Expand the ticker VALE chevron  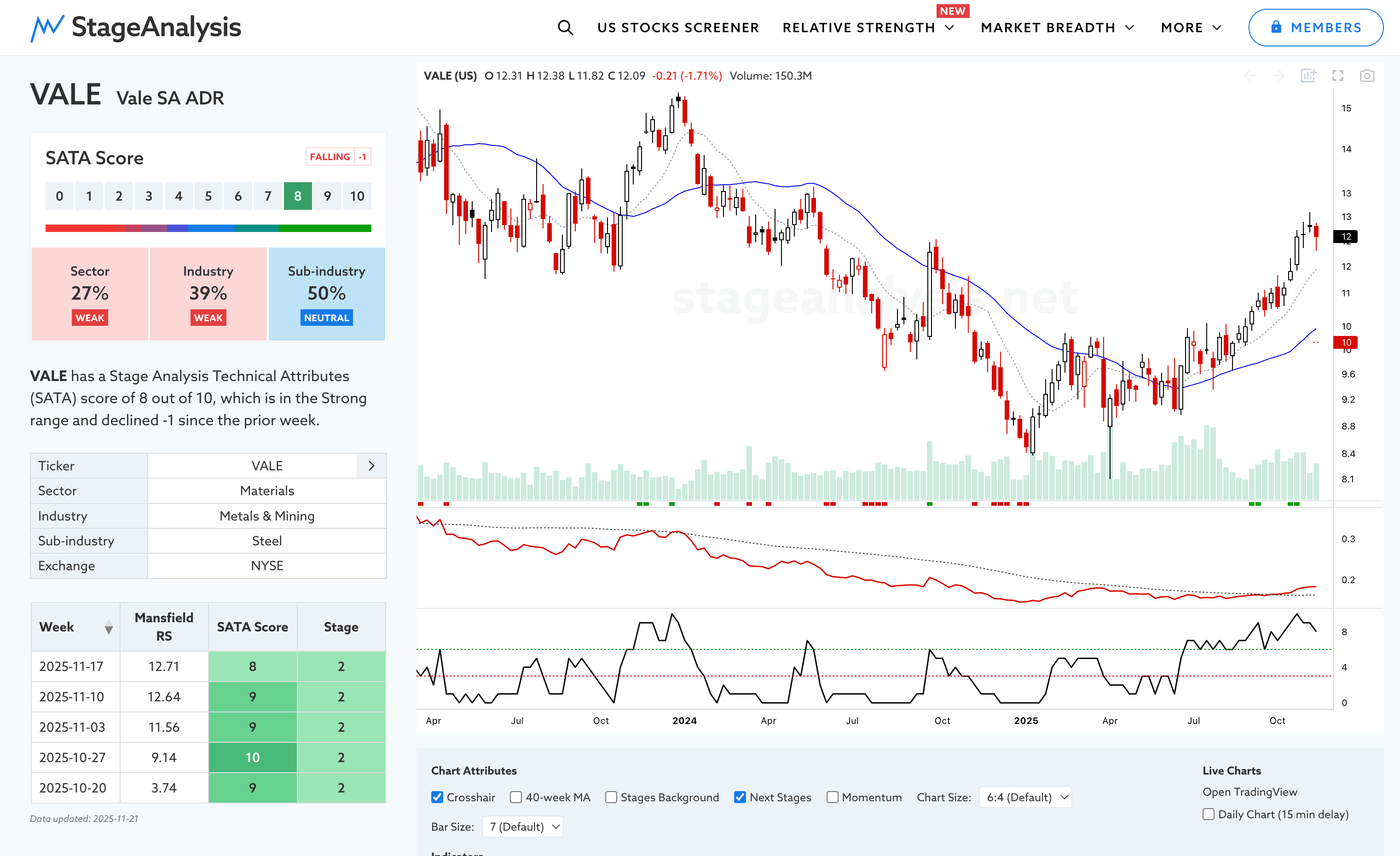point(371,466)
